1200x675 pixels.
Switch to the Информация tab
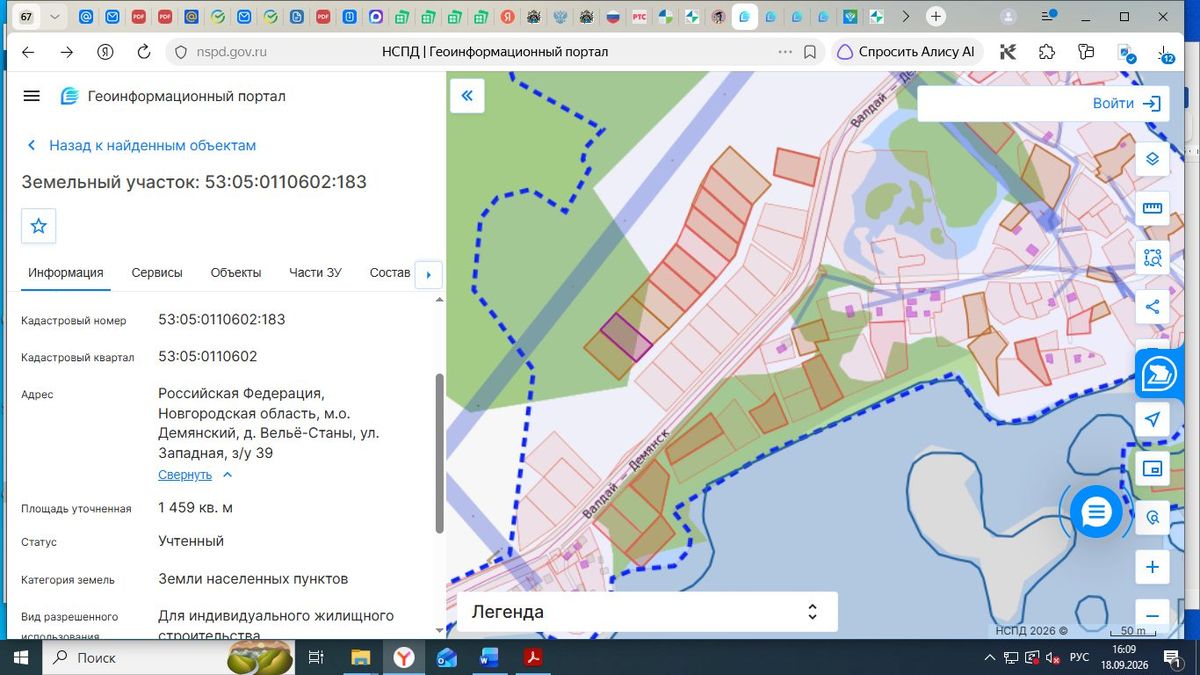click(66, 273)
